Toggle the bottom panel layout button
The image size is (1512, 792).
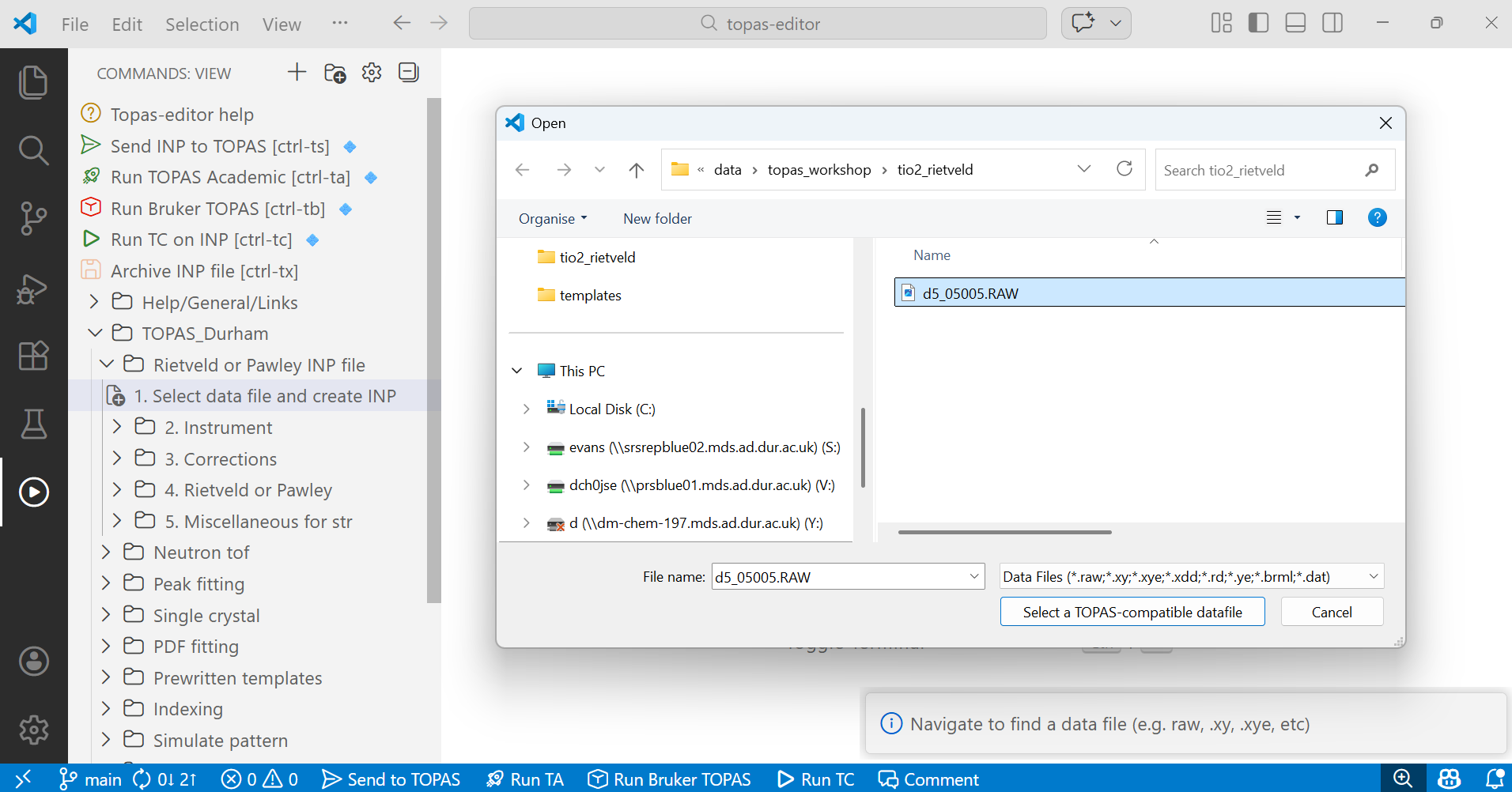(x=1295, y=24)
